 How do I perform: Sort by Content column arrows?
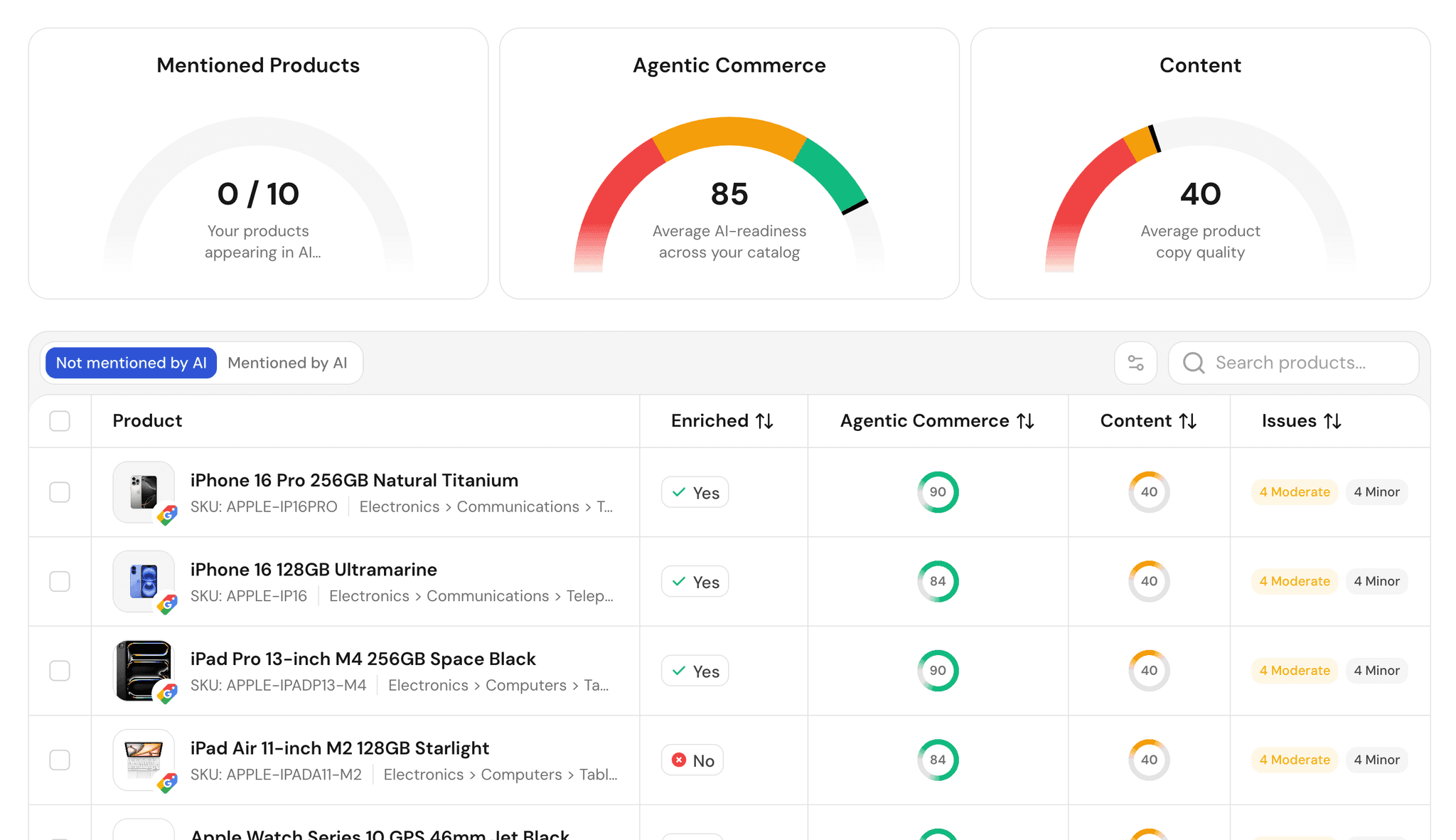[x=1188, y=421]
